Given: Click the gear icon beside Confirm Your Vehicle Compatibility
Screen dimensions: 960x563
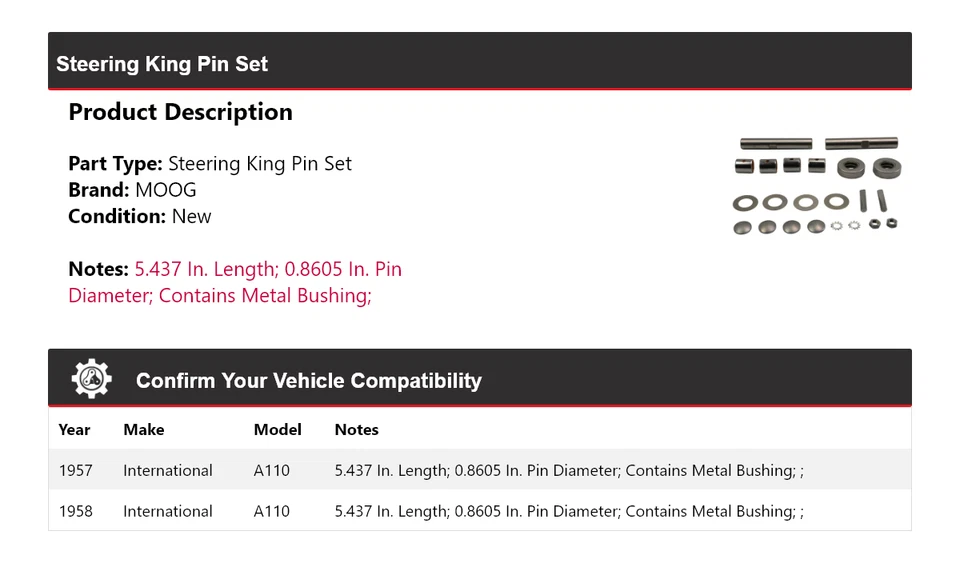Looking at the screenshot, I should (91, 379).
